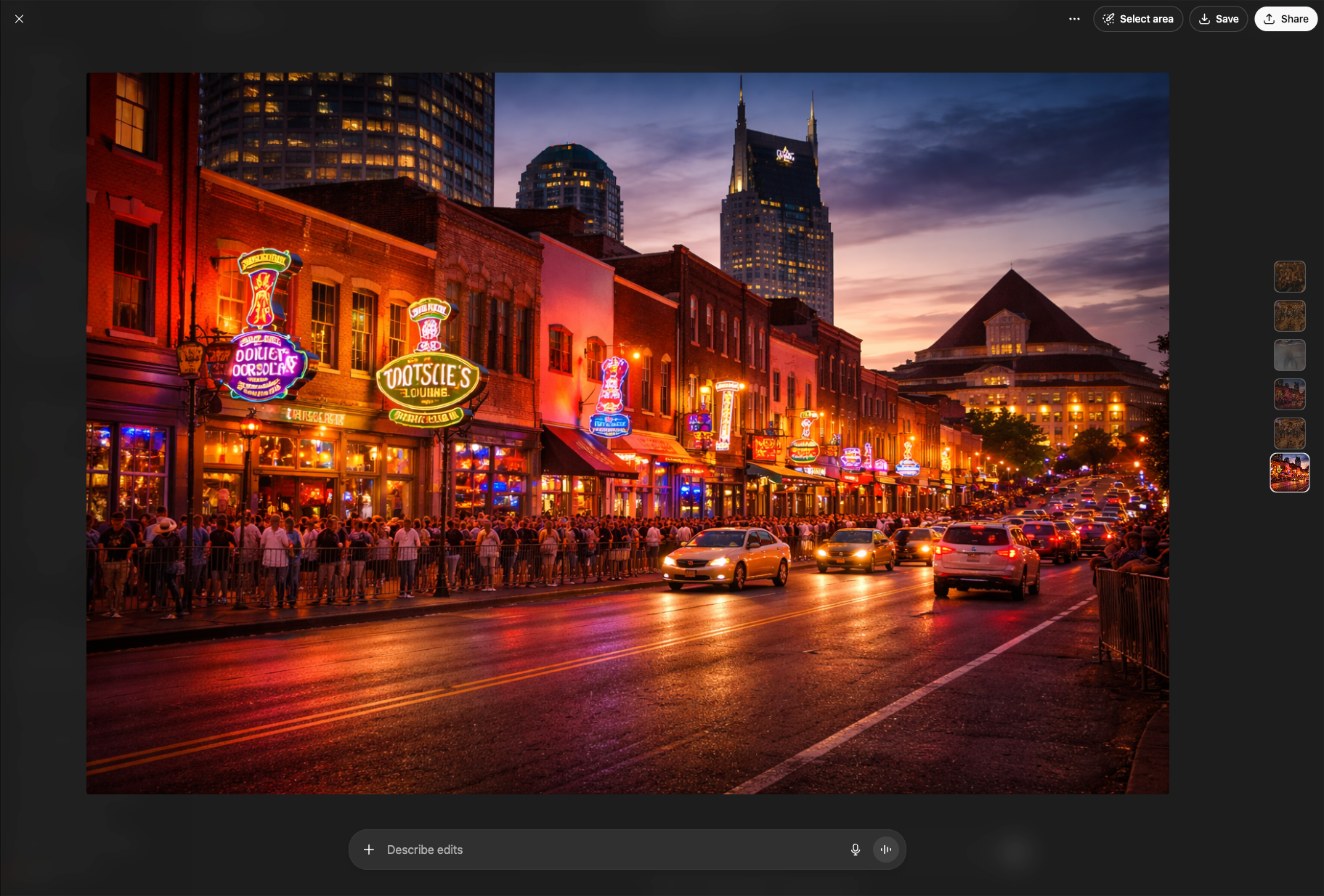The width and height of the screenshot is (1324, 896).
Task: Select the second thumbnail in the side strip
Action: (x=1289, y=316)
